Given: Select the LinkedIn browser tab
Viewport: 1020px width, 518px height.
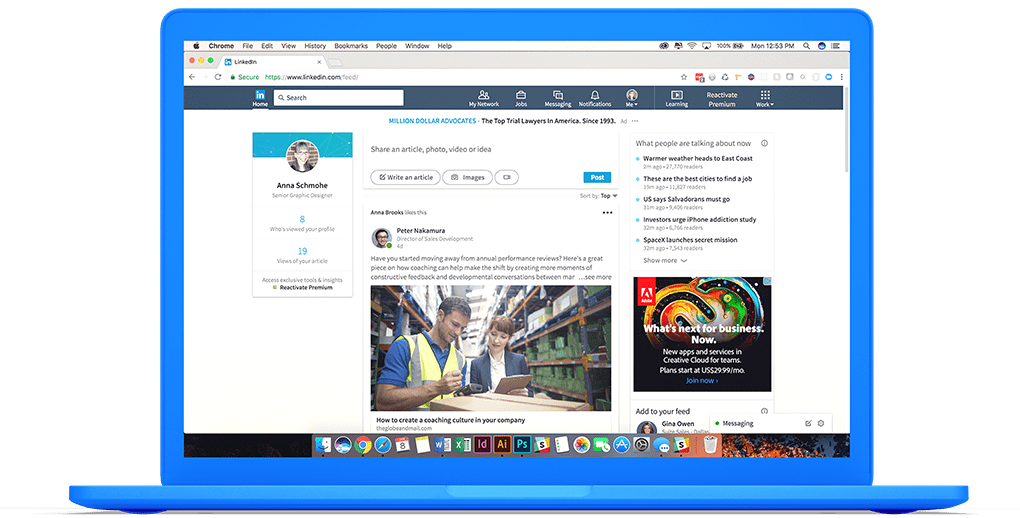Looking at the screenshot, I should pos(272,62).
